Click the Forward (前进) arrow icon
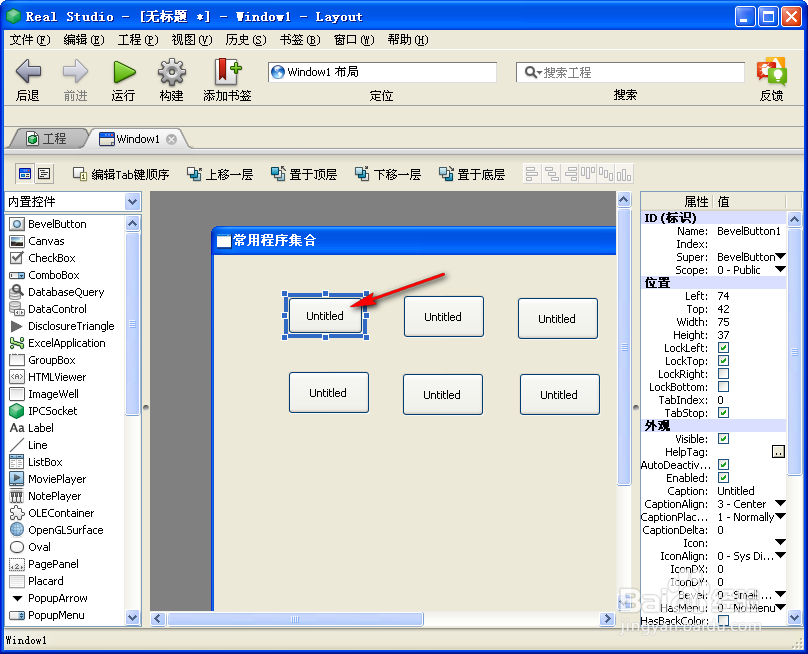808x654 pixels. tap(75, 71)
